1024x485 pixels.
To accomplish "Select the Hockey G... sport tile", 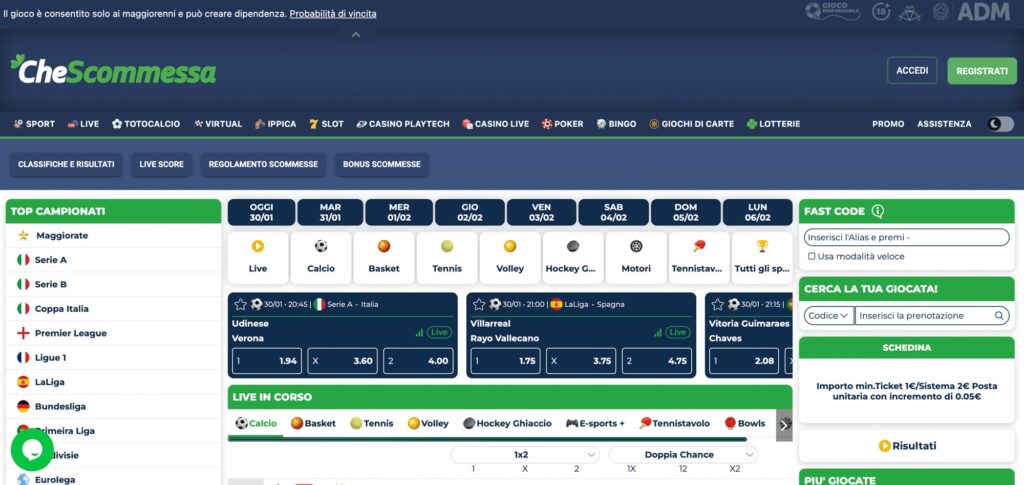I will [x=573, y=258].
